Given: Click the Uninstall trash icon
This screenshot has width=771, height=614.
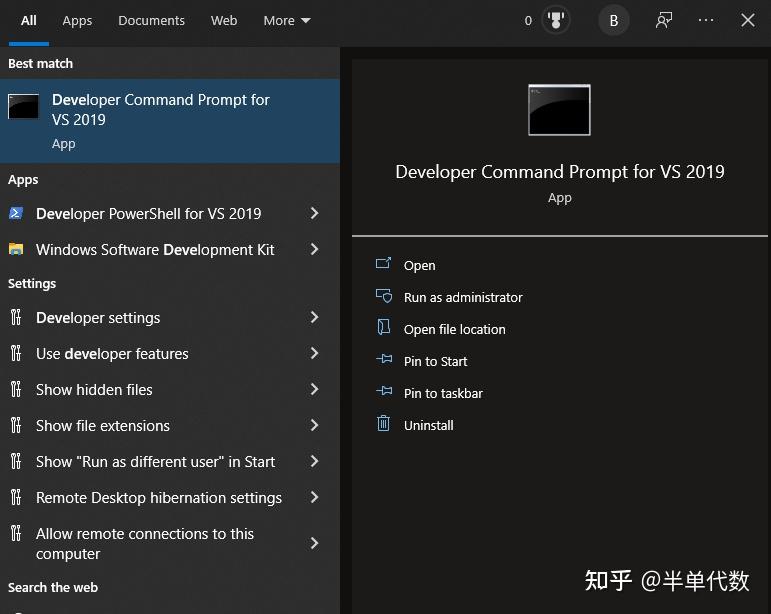Looking at the screenshot, I should click(384, 423).
